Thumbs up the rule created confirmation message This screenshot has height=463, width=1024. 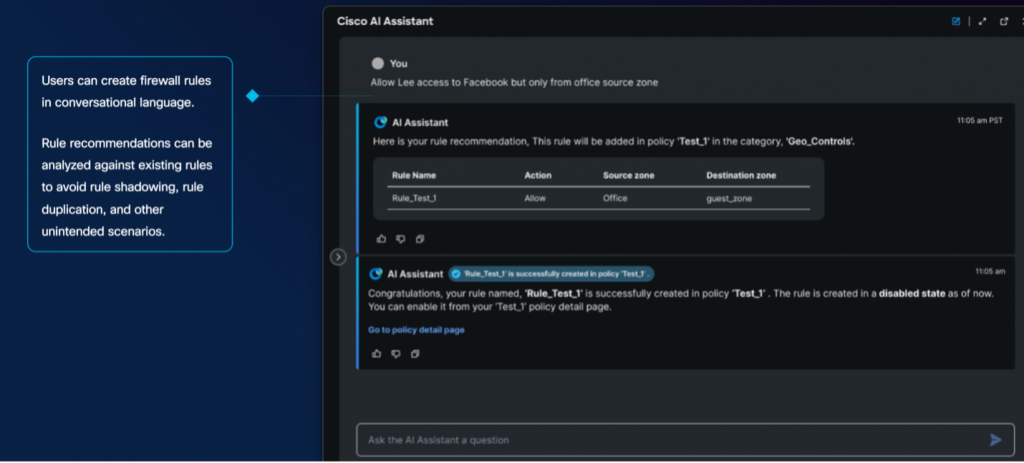point(377,353)
